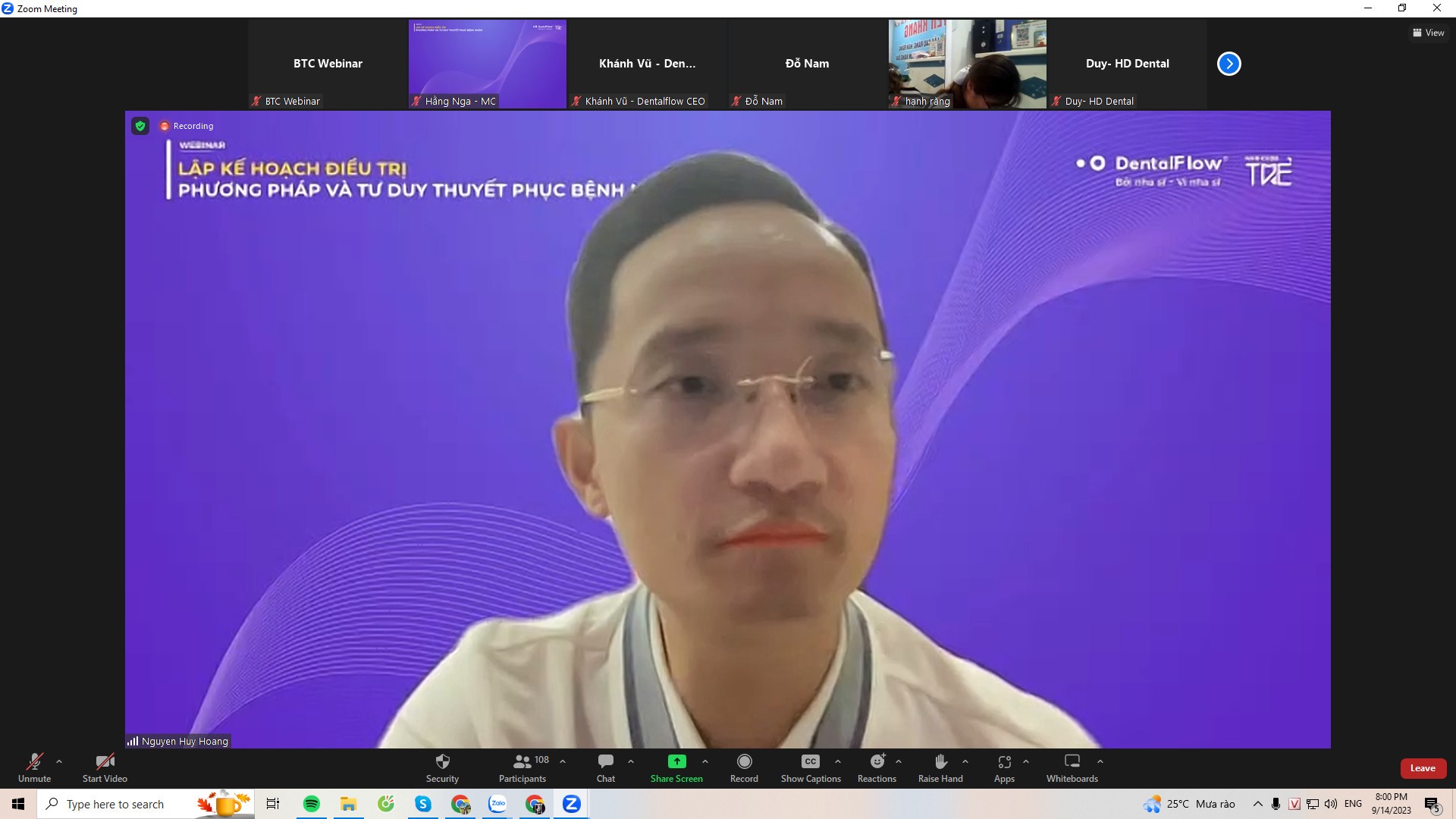Start Video with the camera button
Image resolution: width=1456 pixels, height=819 pixels.
pyautogui.click(x=105, y=767)
